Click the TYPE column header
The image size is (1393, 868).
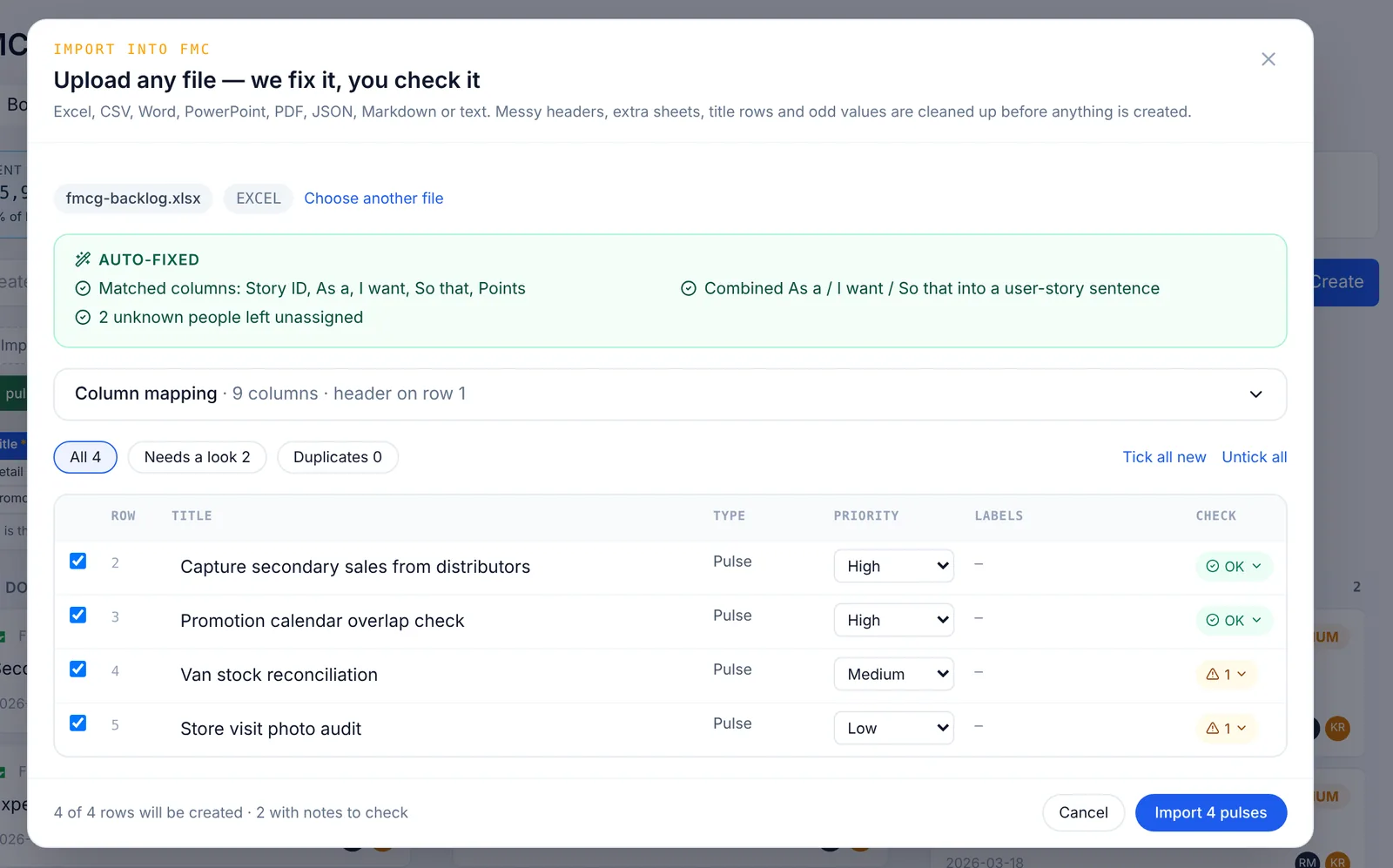tap(729, 515)
